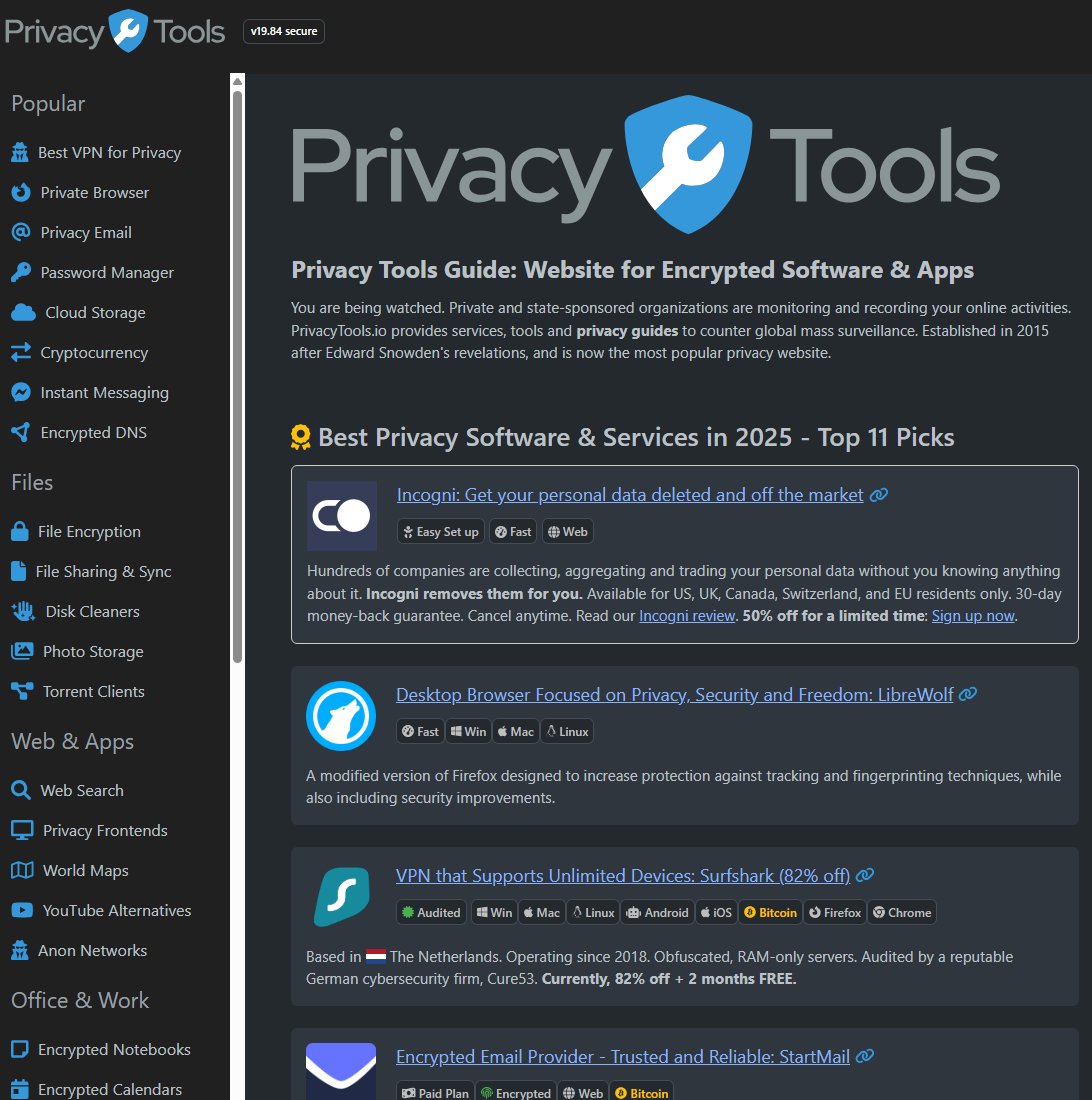
Task: Click the Fast tag on LibreWolf card
Action: click(419, 732)
